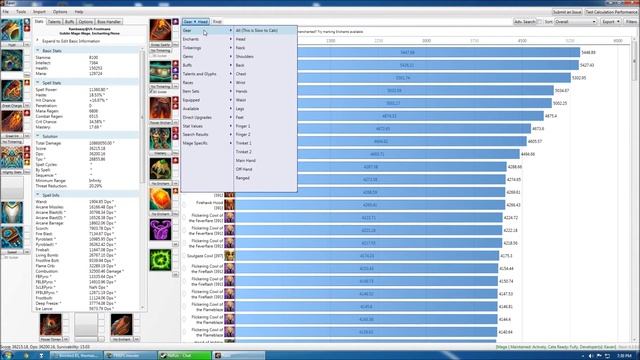Switch to the Boss Handler tab
The image size is (640, 360).
[109, 22]
